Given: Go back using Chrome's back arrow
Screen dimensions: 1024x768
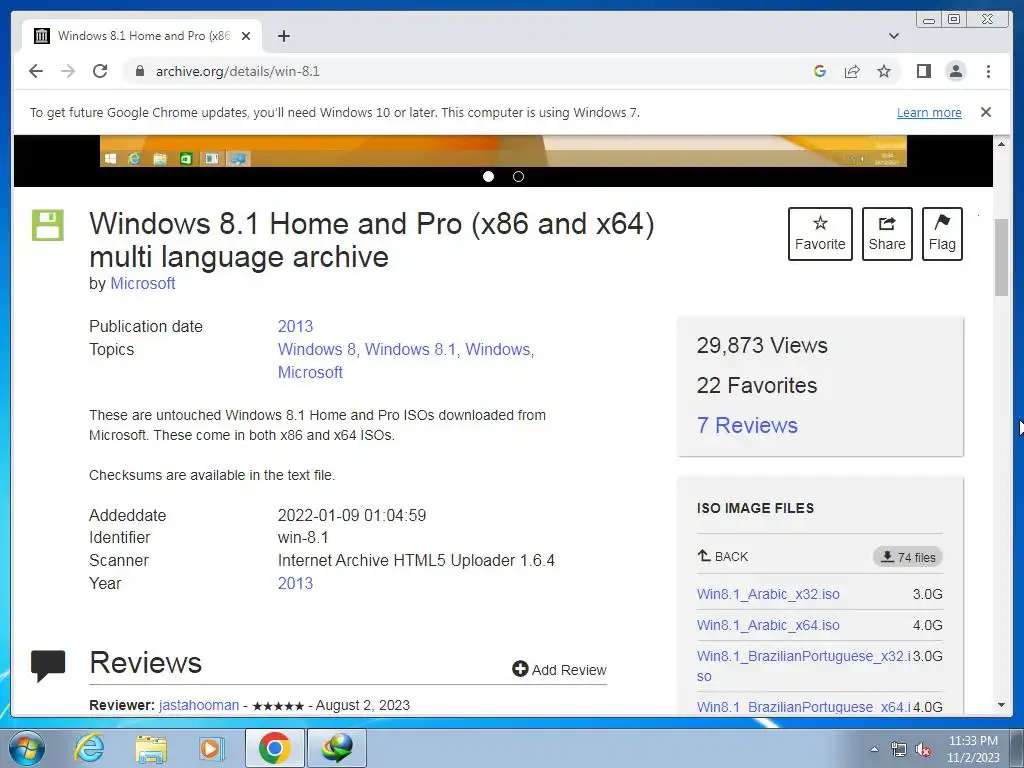Looking at the screenshot, I should 36,71.
